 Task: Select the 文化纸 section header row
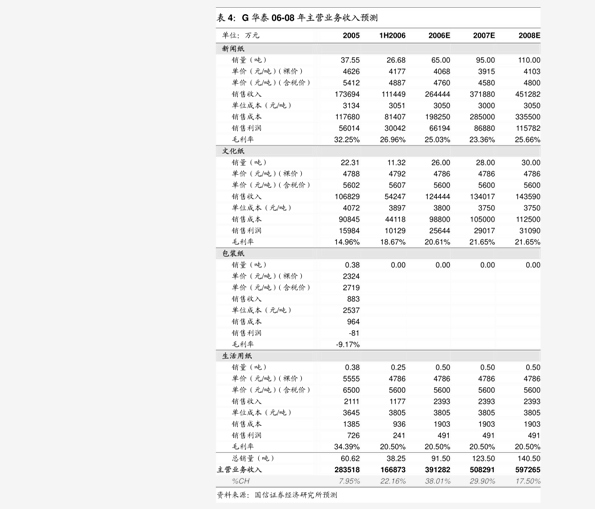(x=378, y=151)
